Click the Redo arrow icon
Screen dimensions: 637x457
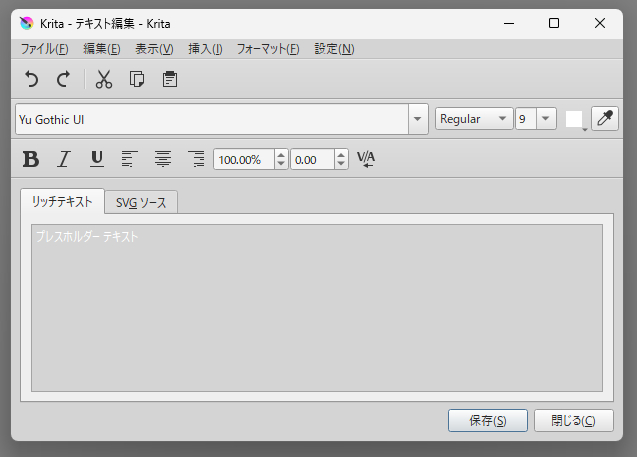[63, 79]
